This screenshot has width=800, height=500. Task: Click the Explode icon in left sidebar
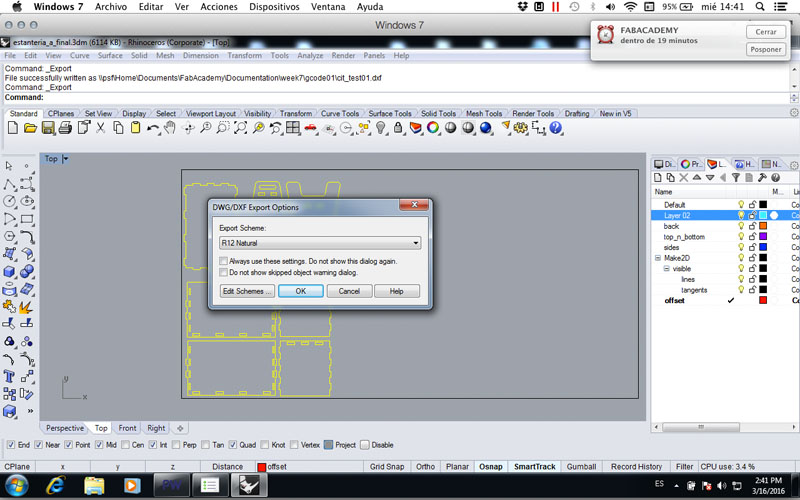click(x=26, y=307)
